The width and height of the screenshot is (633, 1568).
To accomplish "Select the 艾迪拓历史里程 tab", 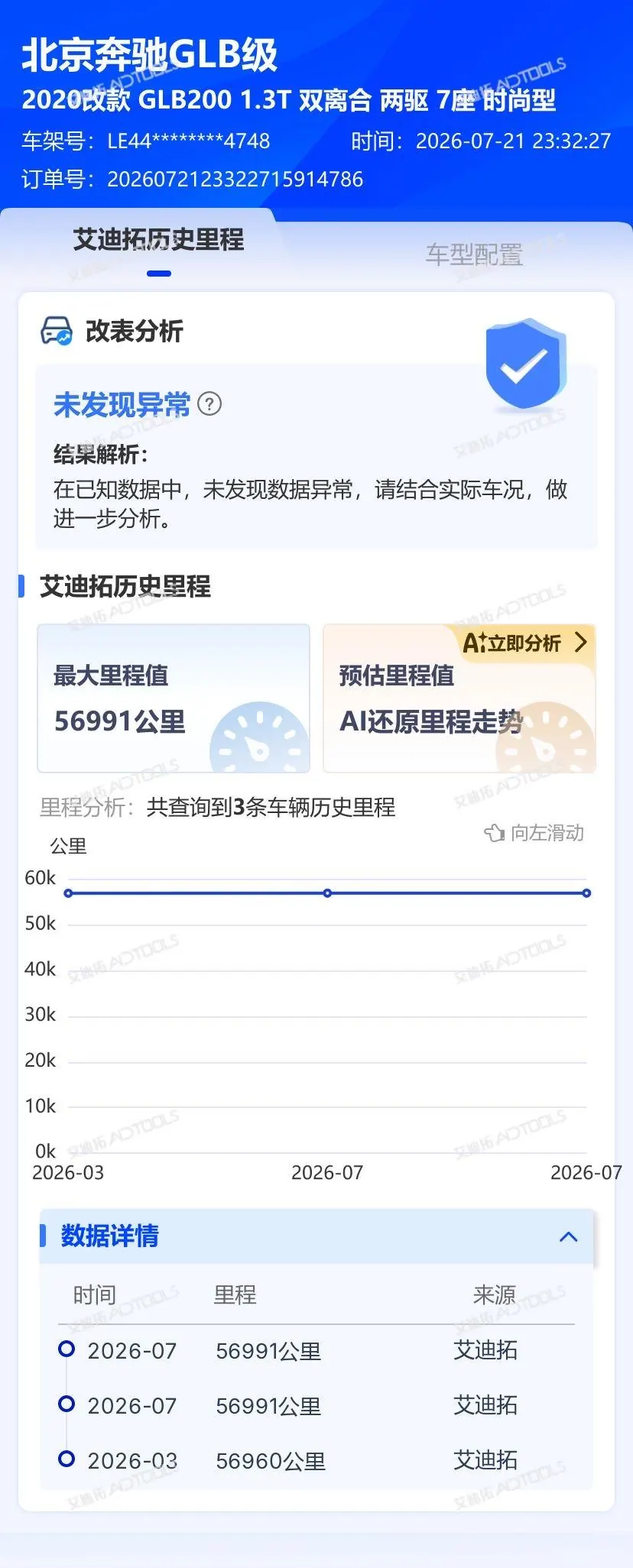I will [x=159, y=240].
